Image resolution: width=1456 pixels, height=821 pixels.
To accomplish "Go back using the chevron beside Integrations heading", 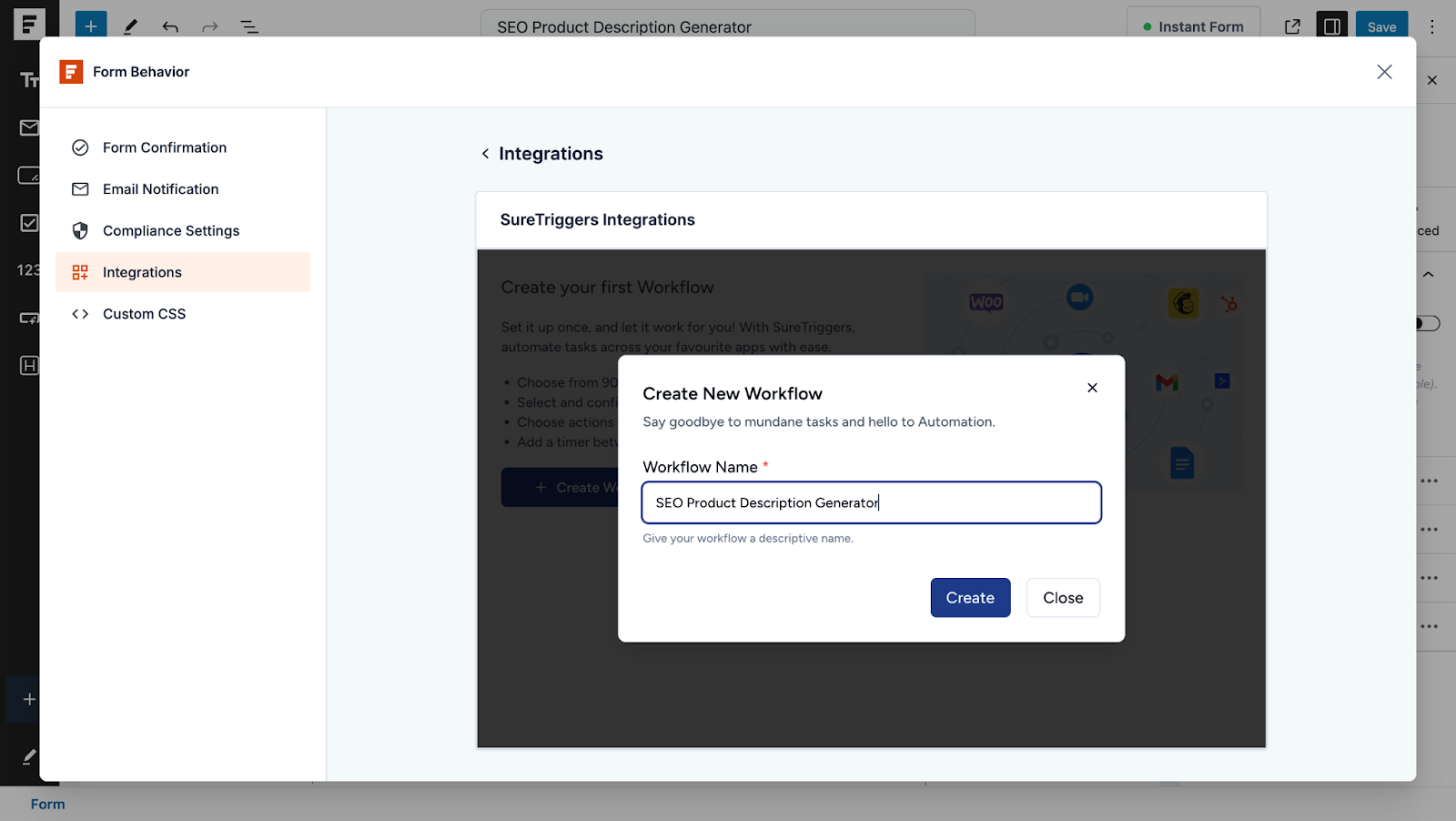I will point(486,153).
